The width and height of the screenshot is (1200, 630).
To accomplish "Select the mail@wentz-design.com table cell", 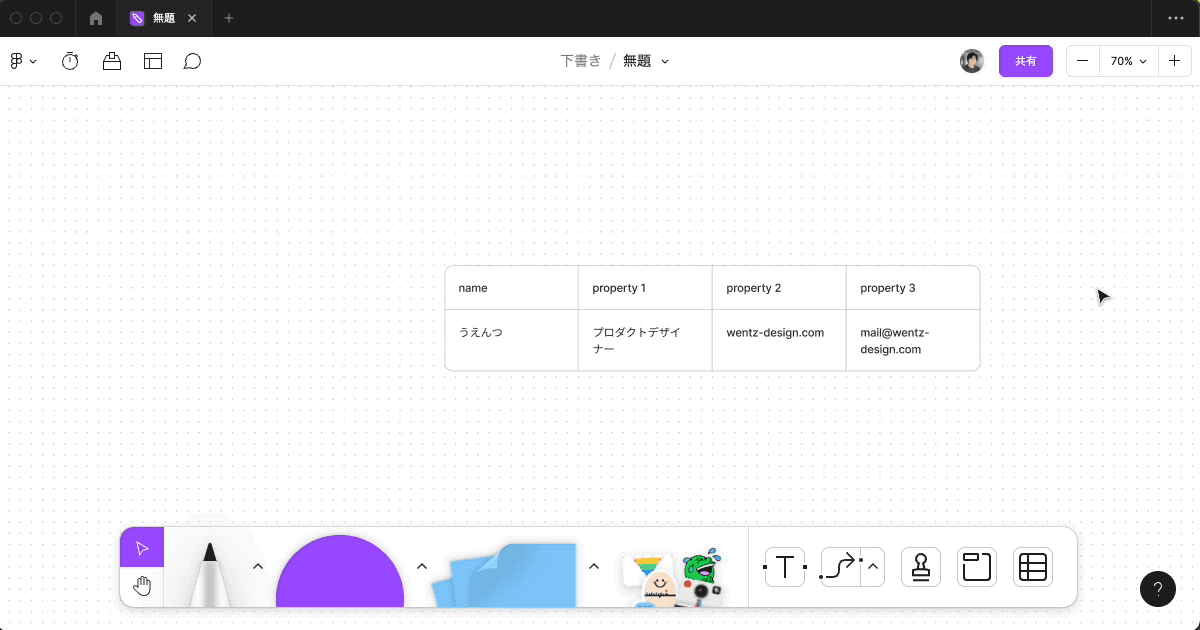I will pyautogui.click(x=913, y=340).
